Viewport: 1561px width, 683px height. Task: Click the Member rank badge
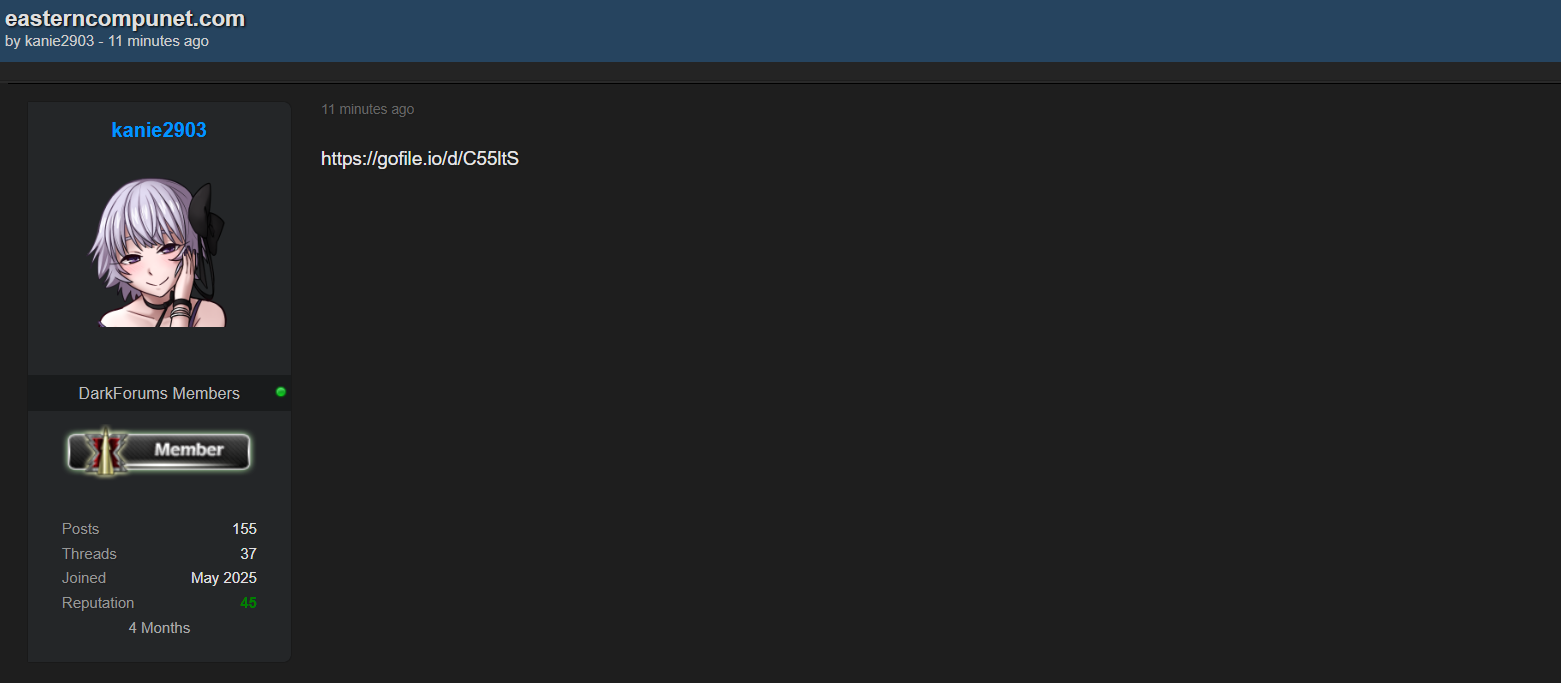click(160, 451)
